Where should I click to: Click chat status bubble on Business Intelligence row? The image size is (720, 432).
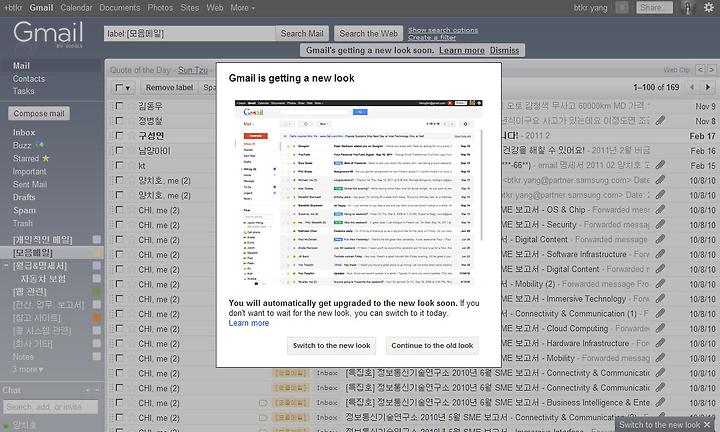(263, 403)
